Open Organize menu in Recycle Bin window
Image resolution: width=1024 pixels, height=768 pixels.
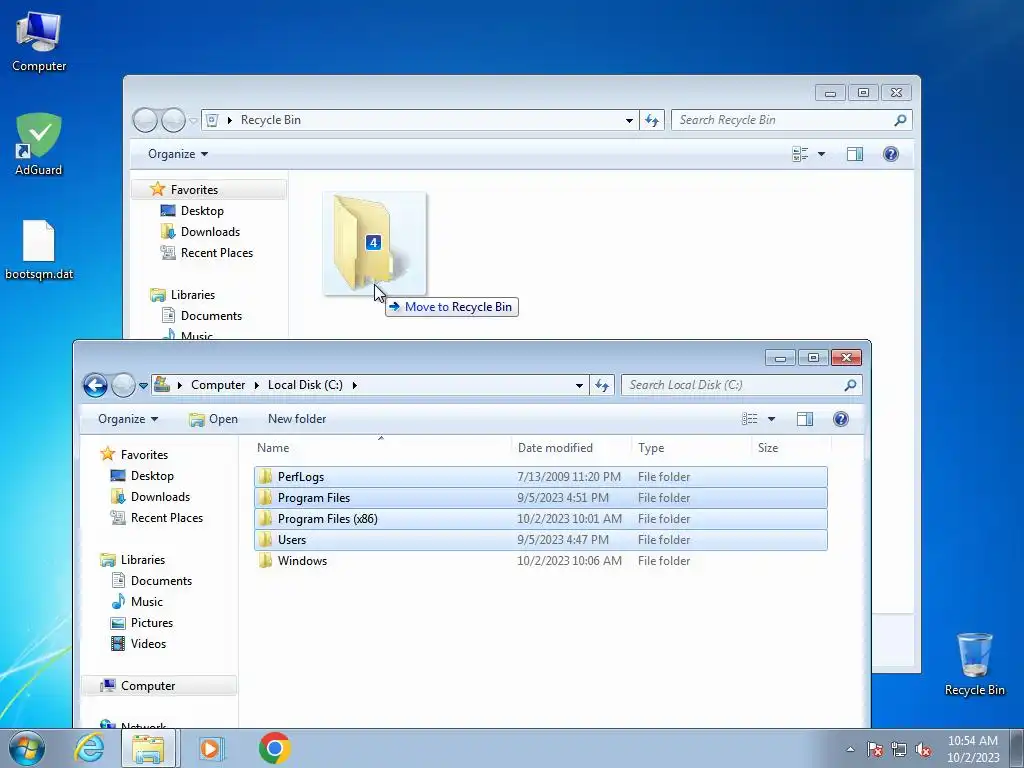click(x=178, y=154)
